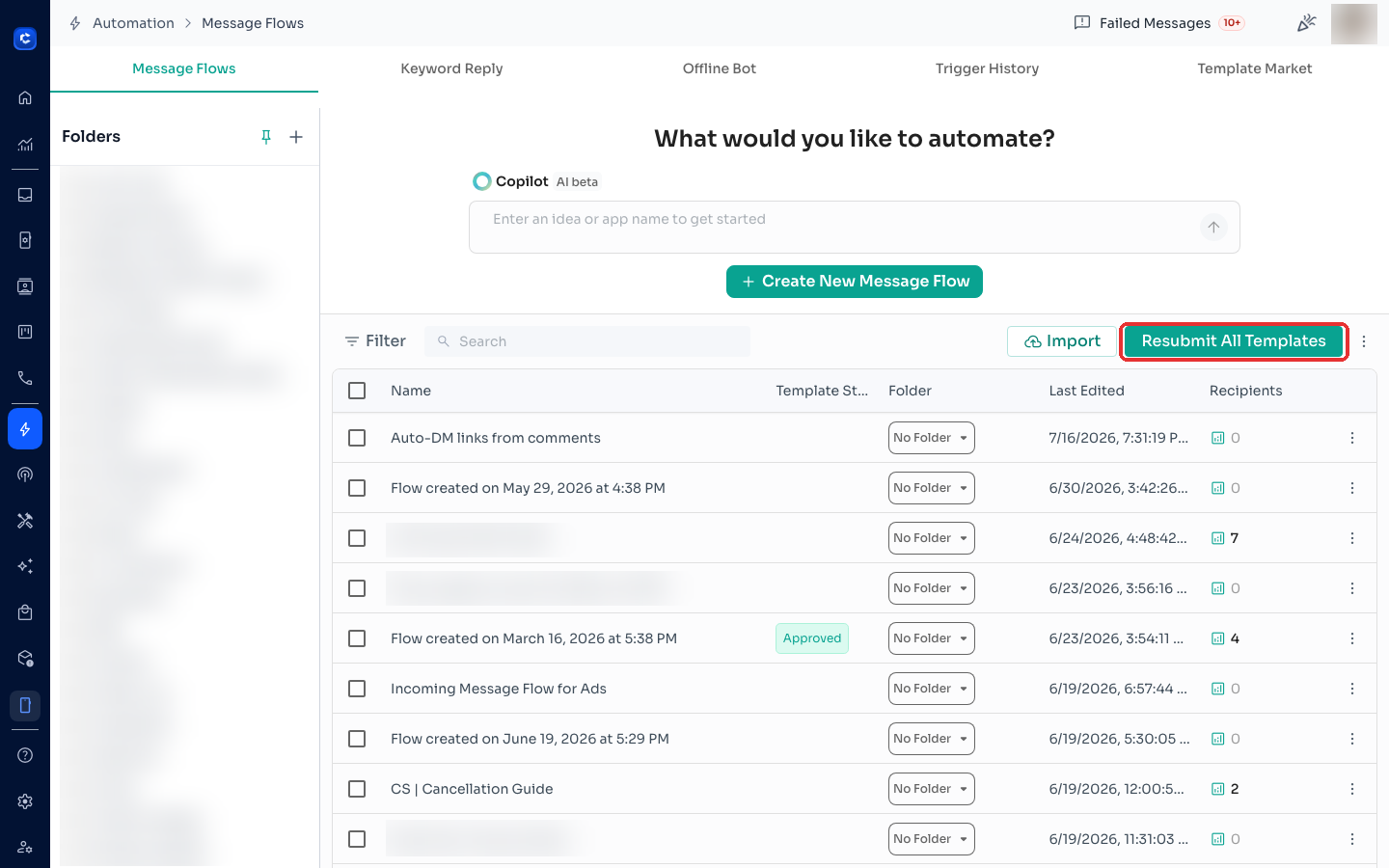Click the mobile device icon in sidebar
This screenshot has height=868, width=1389.
click(x=25, y=705)
